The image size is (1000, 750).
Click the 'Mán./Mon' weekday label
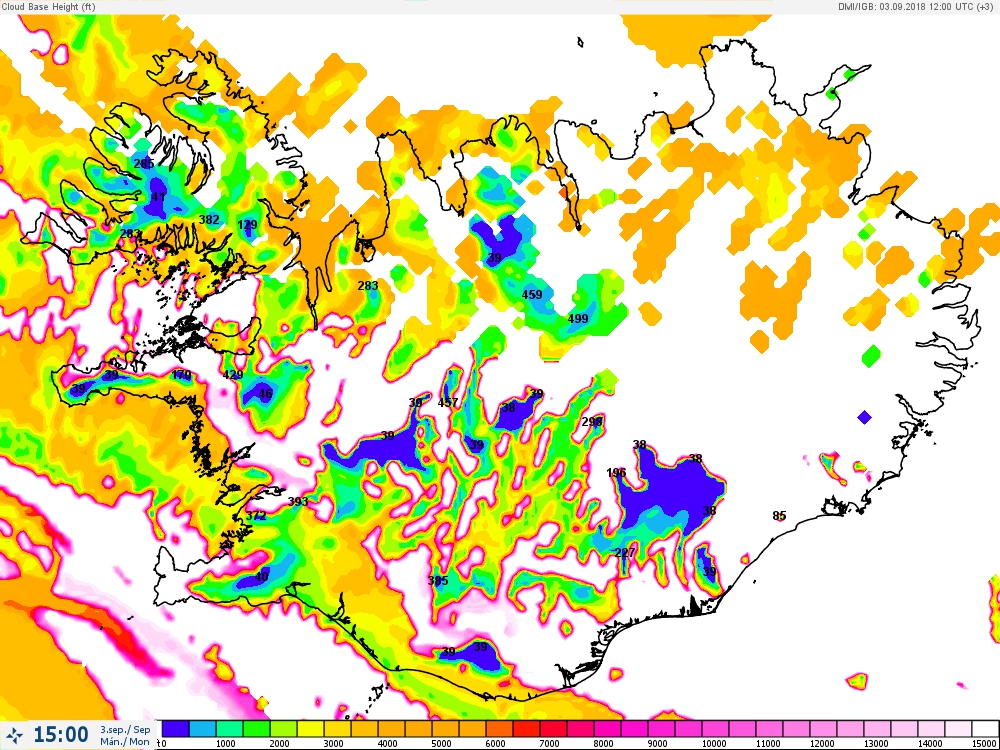(125, 741)
